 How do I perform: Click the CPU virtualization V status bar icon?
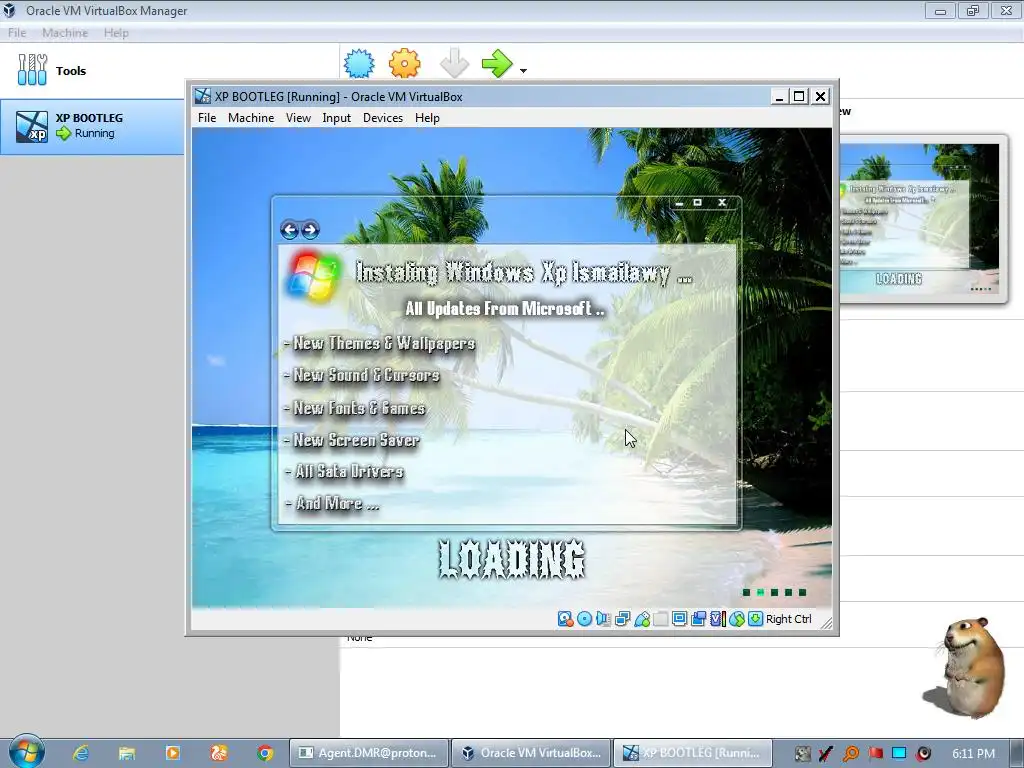point(718,618)
